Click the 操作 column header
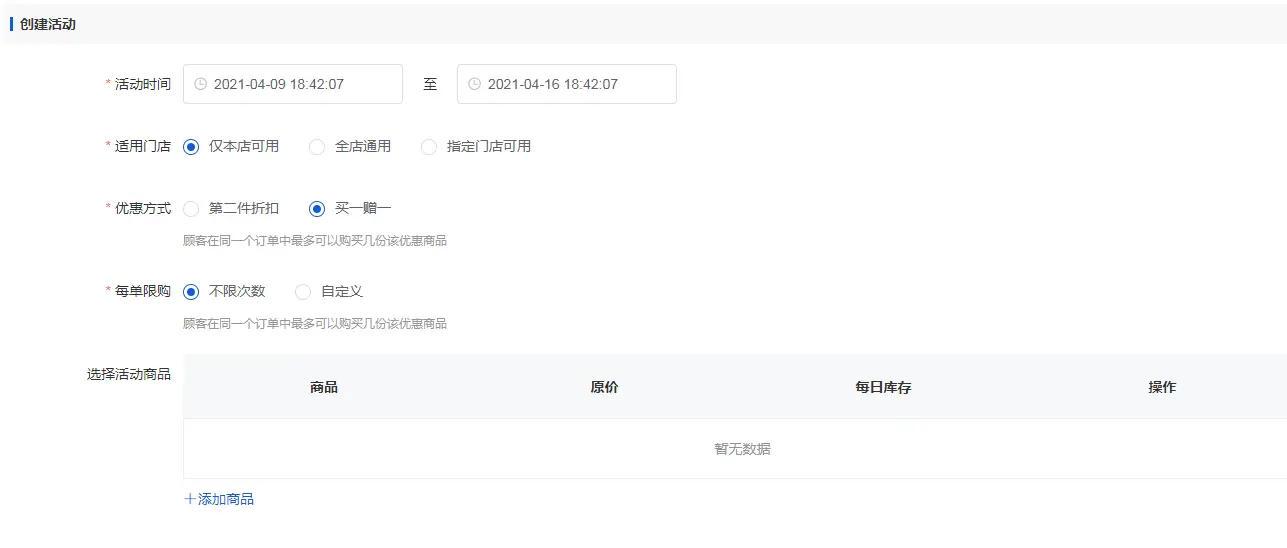The image size is (1287, 548). [x=1162, y=386]
